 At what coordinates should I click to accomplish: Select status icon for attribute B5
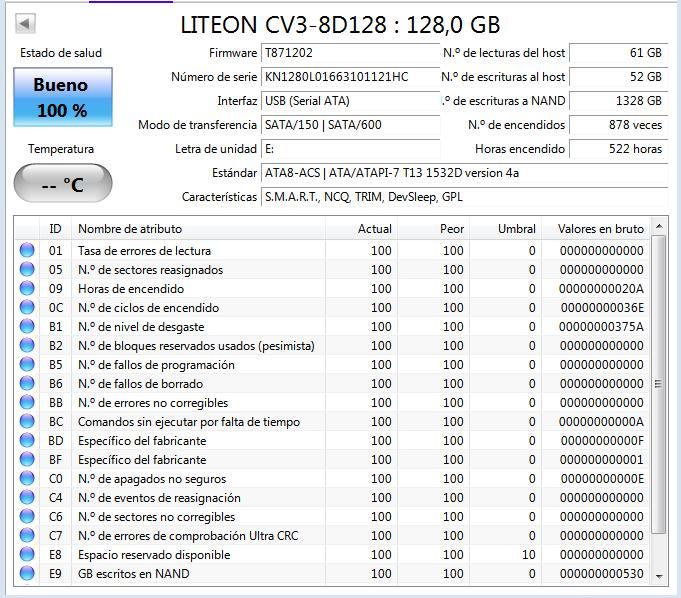[x=27, y=365]
